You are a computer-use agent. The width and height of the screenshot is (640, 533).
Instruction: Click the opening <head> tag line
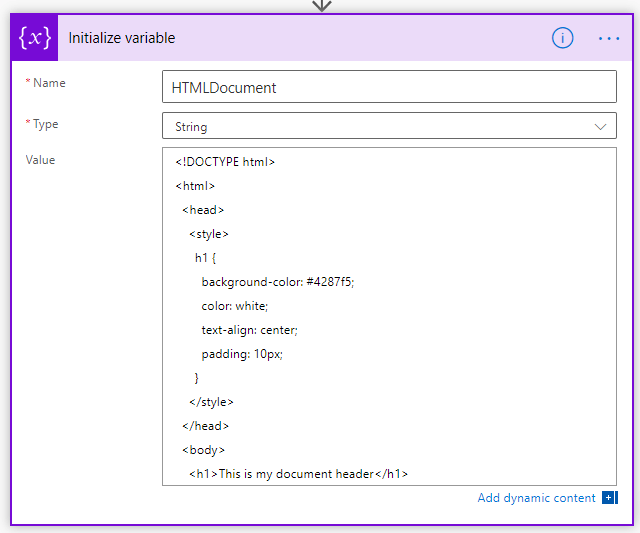pos(203,210)
